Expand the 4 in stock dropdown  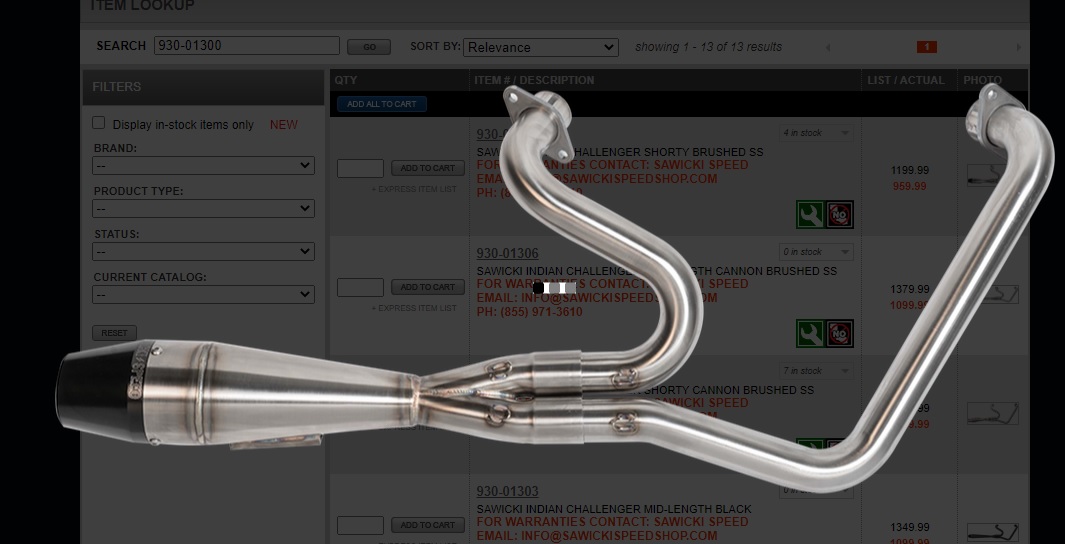click(x=816, y=133)
